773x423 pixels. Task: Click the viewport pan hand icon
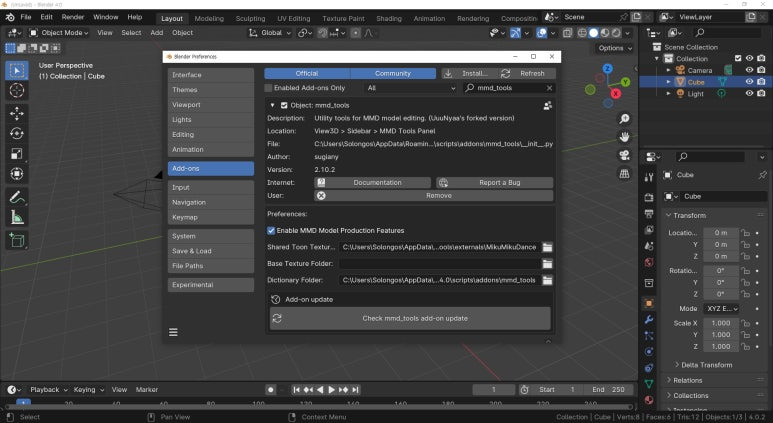(624, 137)
